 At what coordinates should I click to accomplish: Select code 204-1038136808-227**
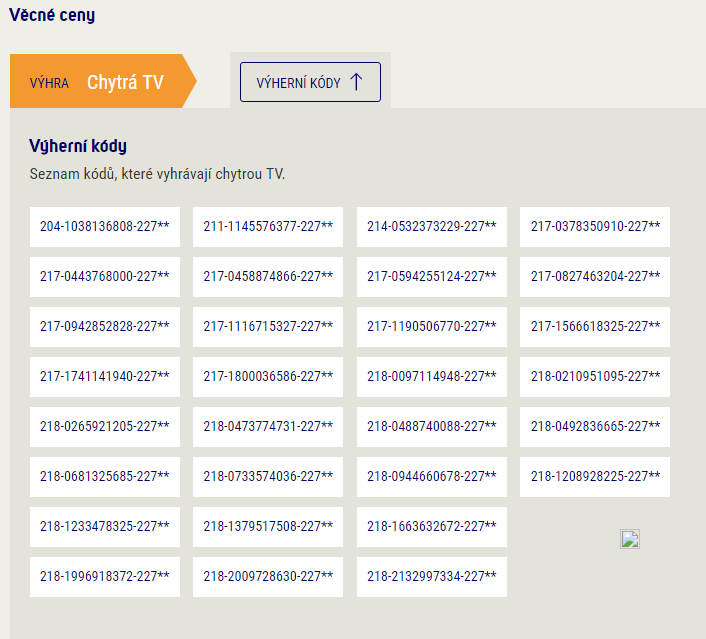click(105, 227)
